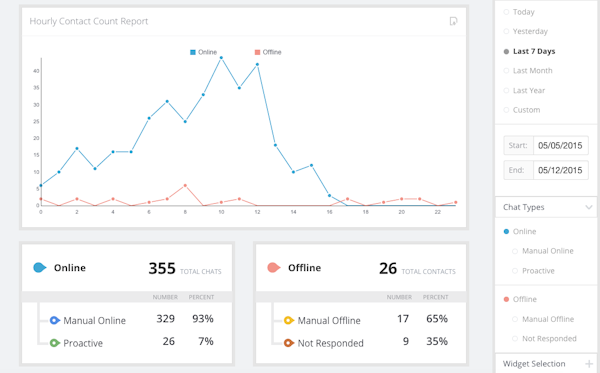Click the orange Not Responded tag icon
This screenshot has width=600, height=373.
(x=289, y=343)
